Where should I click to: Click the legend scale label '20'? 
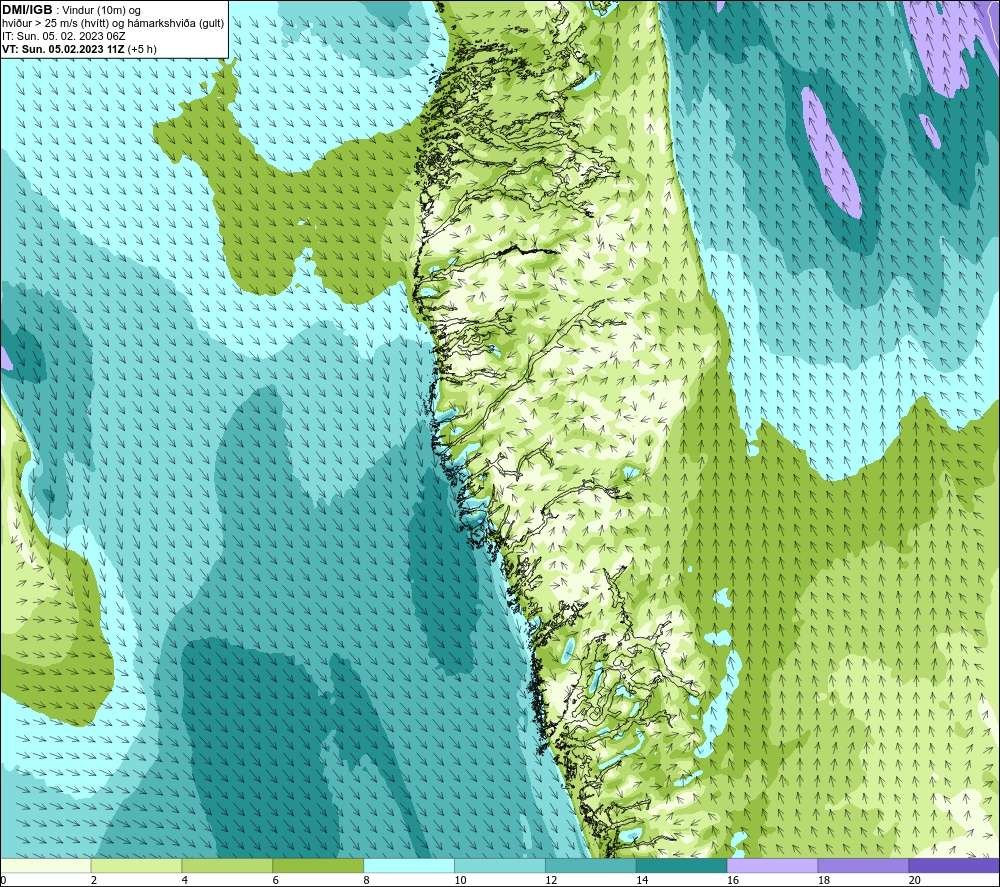click(x=915, y=880)
